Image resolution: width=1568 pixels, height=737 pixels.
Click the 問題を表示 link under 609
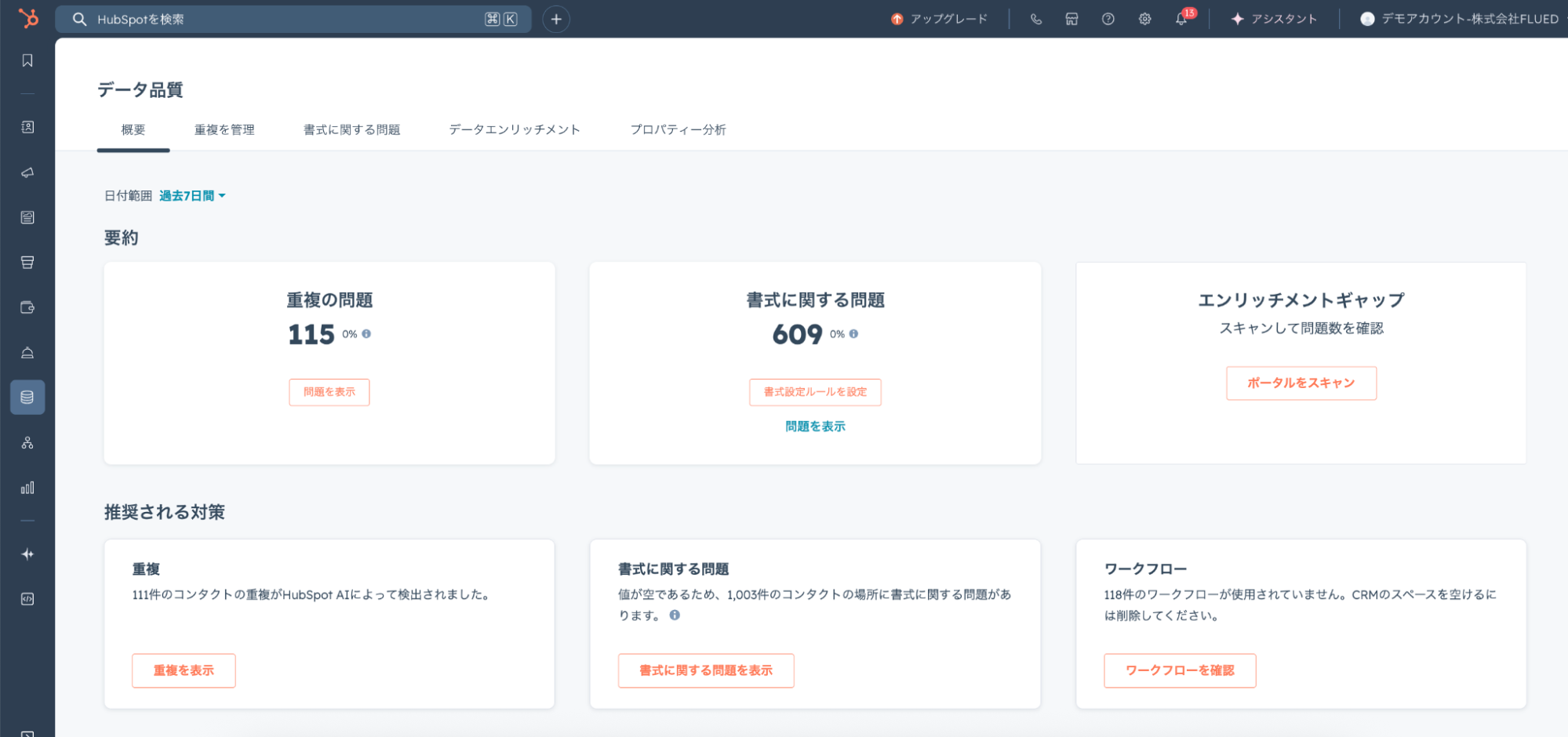click(x=815, y=427)
